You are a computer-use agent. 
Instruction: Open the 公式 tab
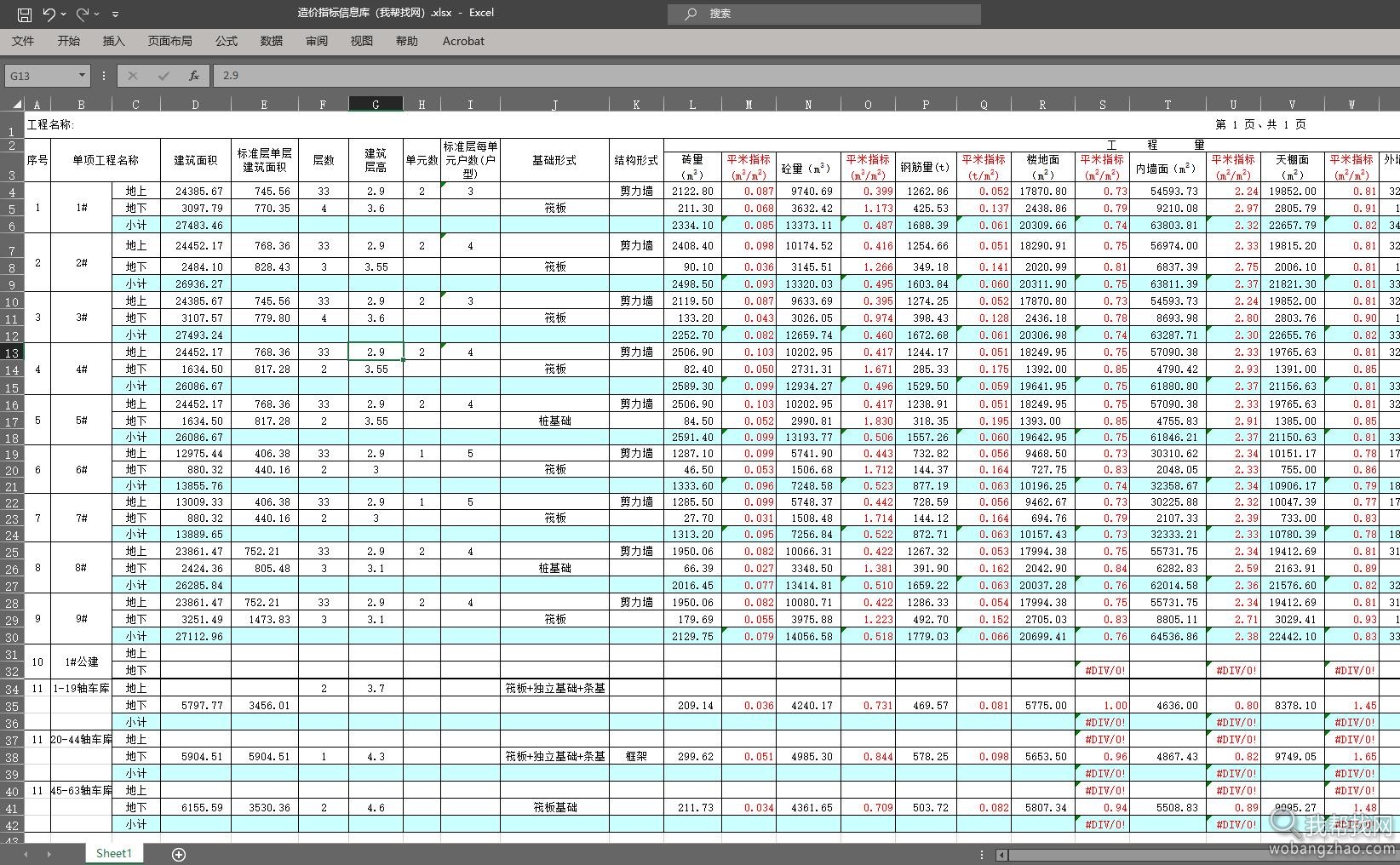coord(226,41)
